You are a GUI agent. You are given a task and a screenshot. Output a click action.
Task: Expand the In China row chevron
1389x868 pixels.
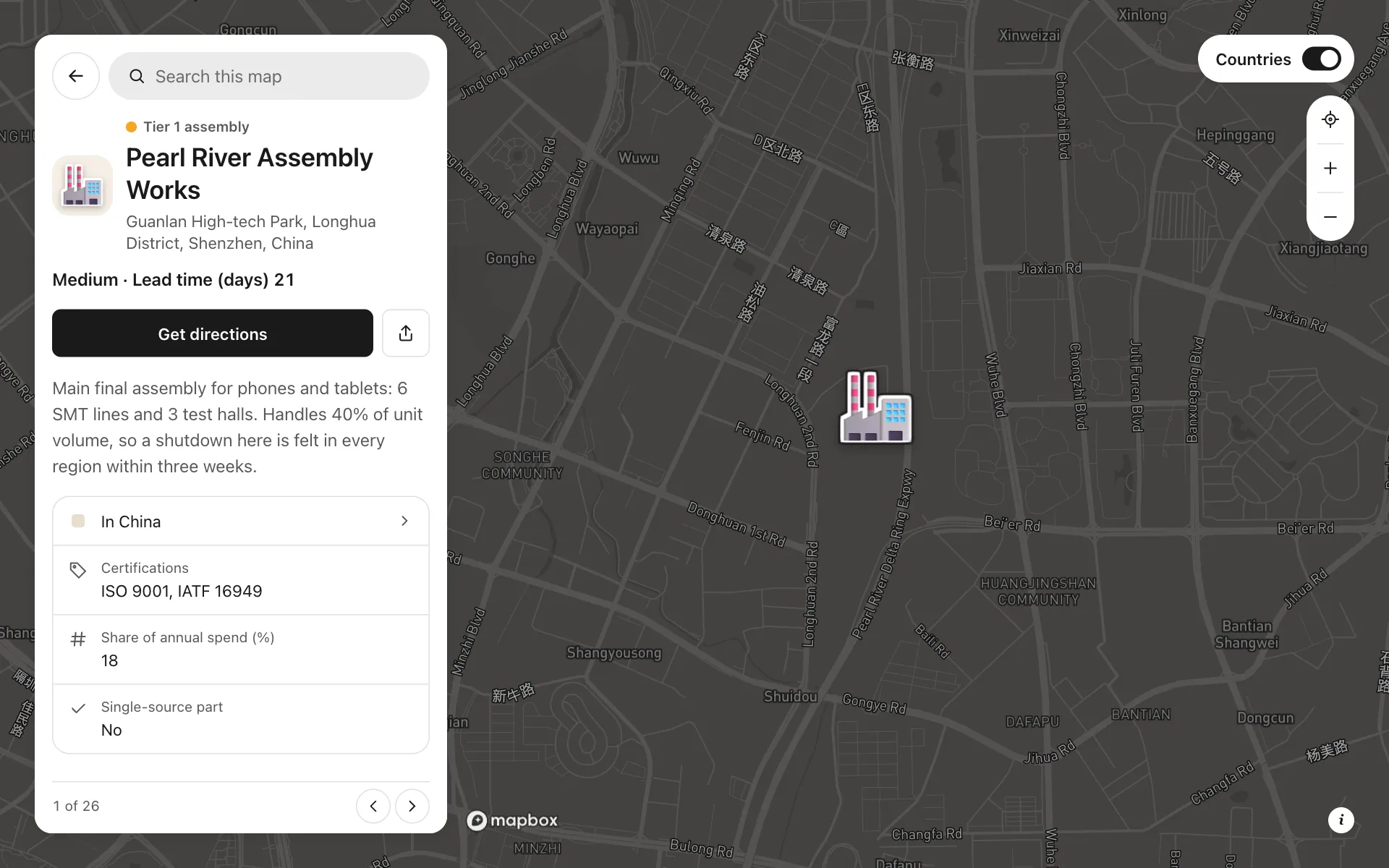tap(404, 521)
